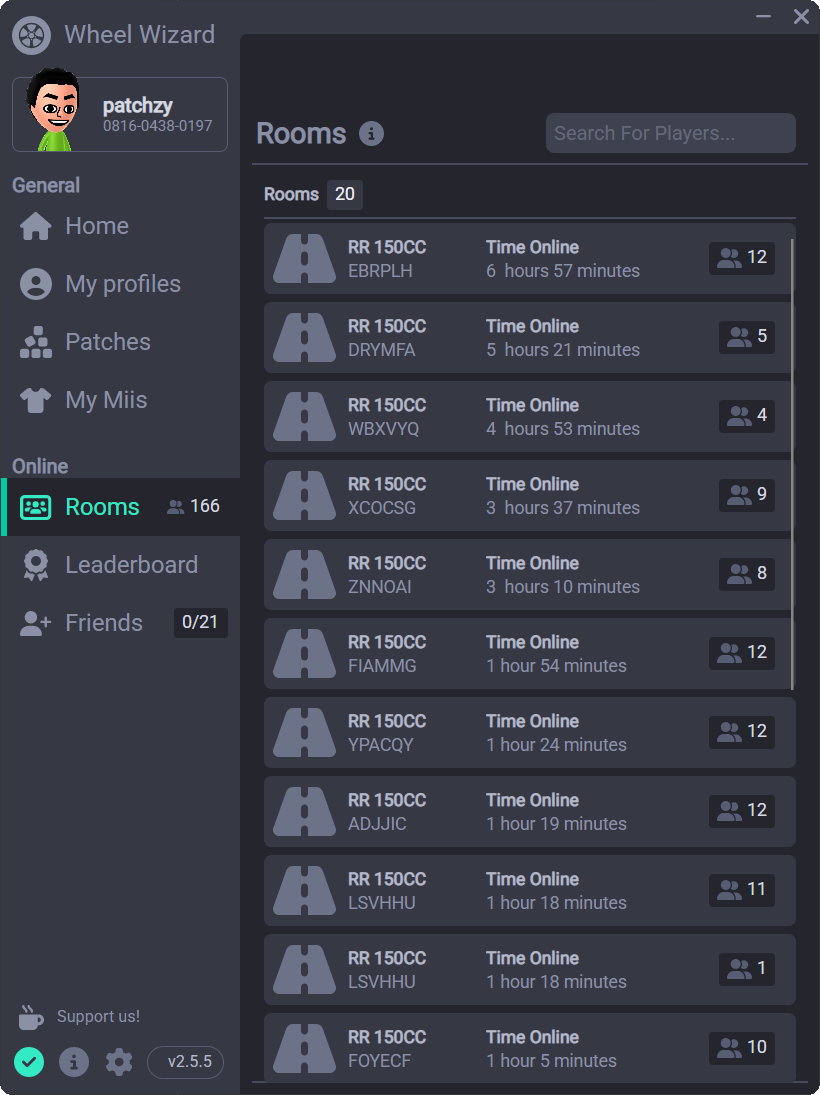Click the 9 players badge of XCOCSG
This screenshot has height=1095, width=820.
(x=747, y=494)
